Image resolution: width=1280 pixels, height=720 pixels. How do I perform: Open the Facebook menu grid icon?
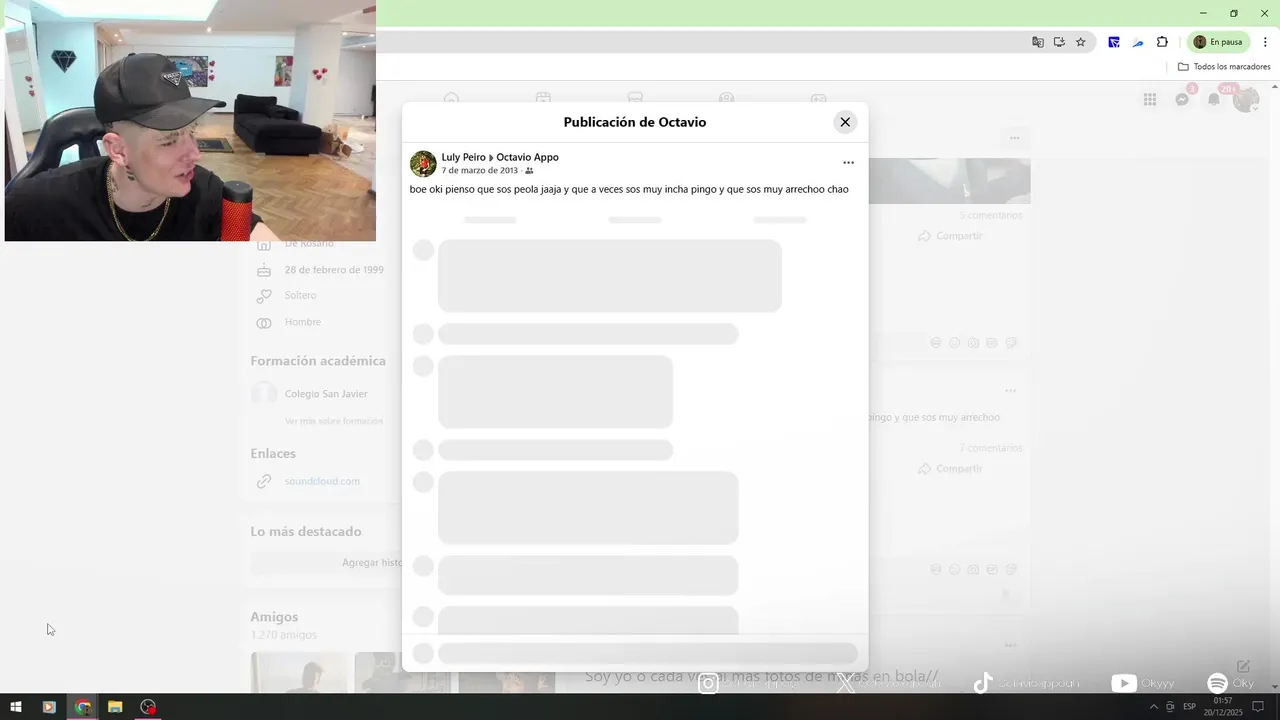[1150, 99]
